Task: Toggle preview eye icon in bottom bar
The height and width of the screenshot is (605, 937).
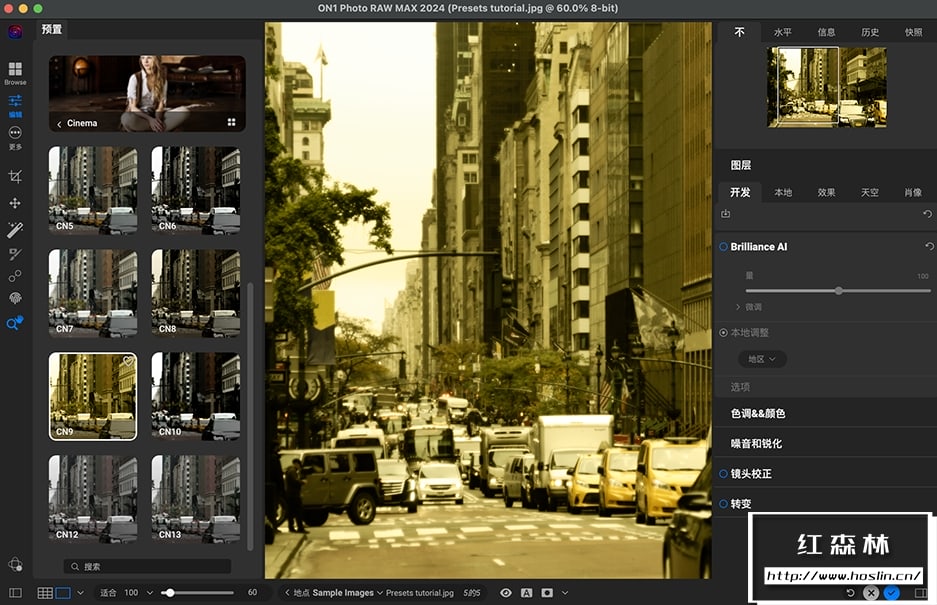Action: tap(506, 593)
